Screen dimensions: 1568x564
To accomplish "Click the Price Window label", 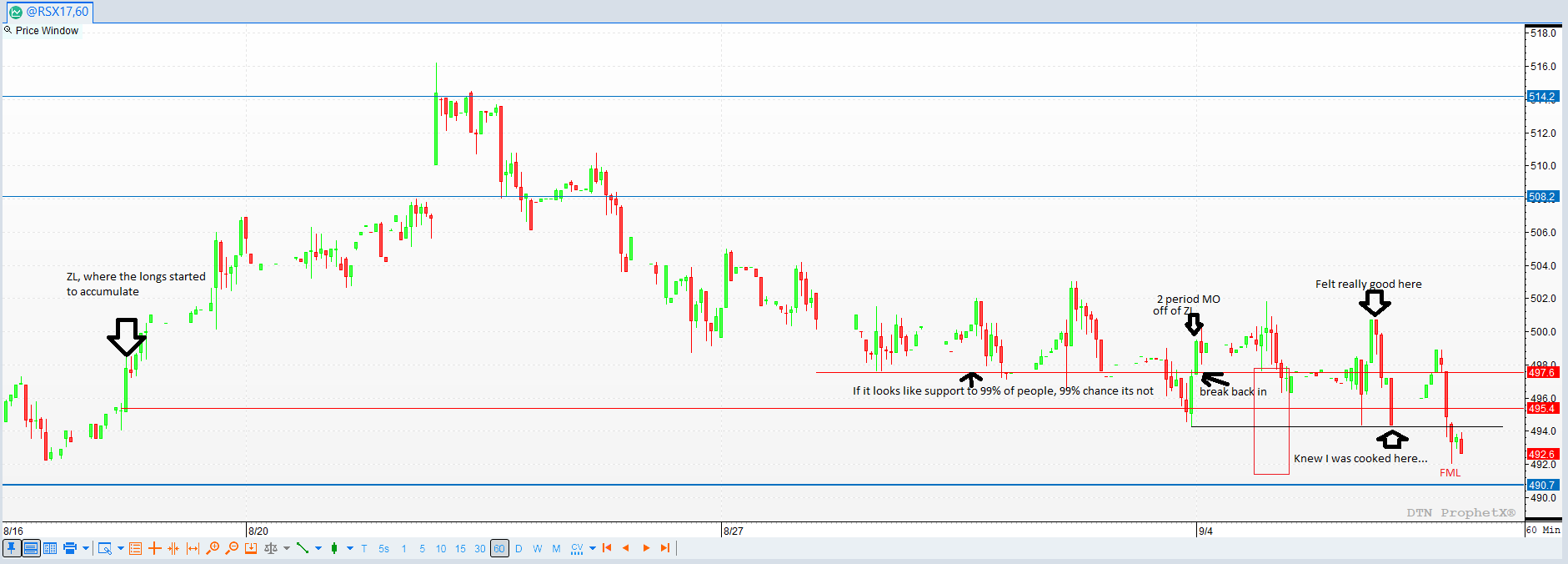I will [x=47, y=31].
